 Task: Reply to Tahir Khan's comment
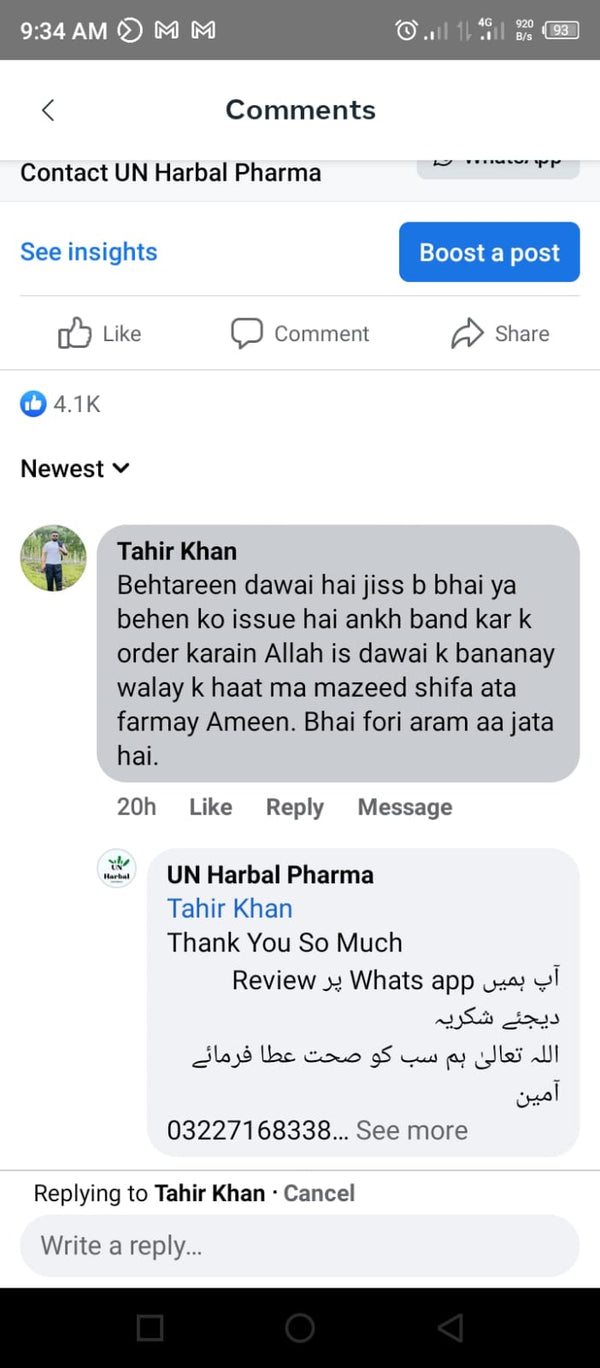pos(294,807)
